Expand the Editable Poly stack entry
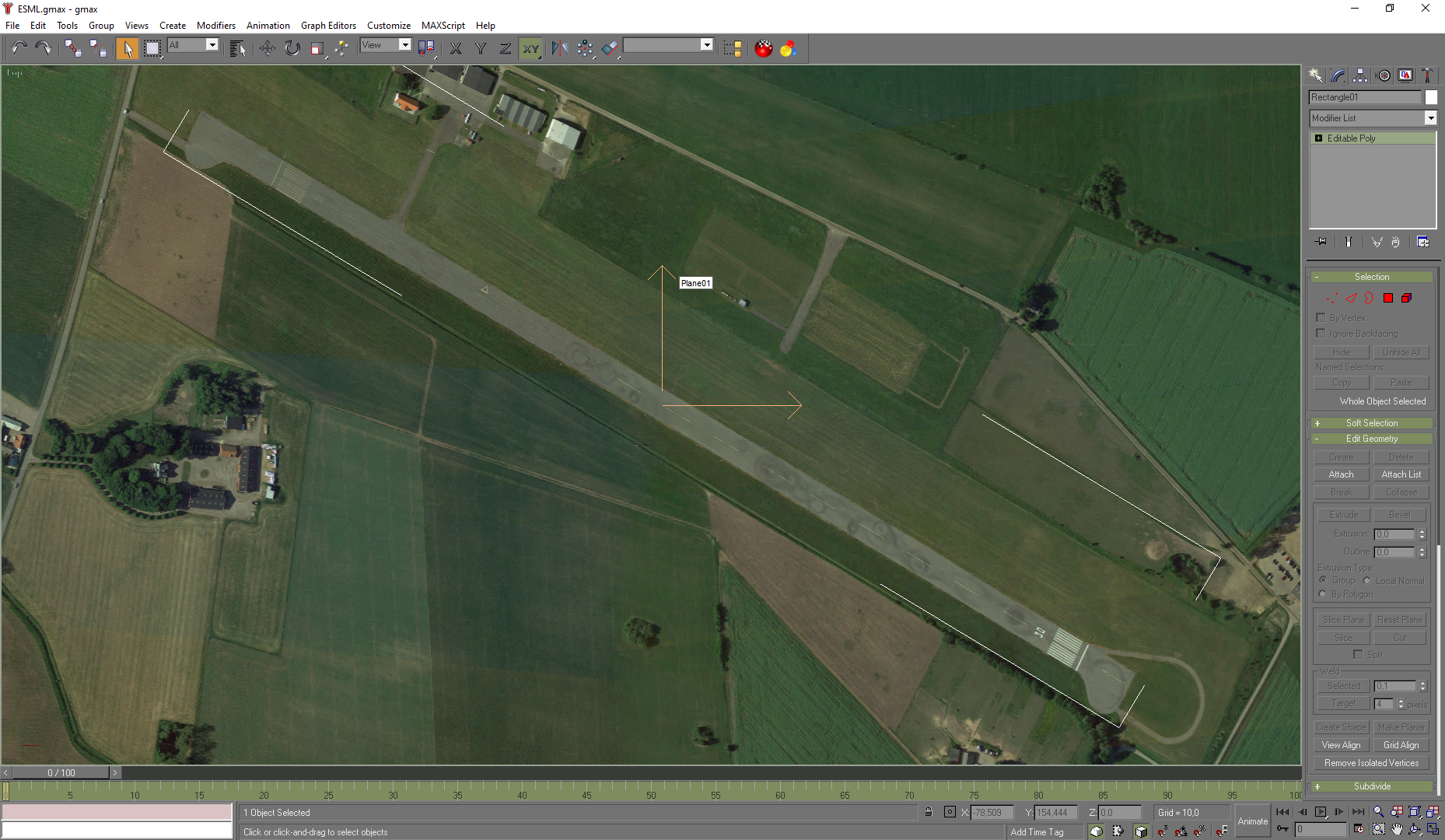Viewport: 1445px width, 840px height. [x=1318, y=138]
